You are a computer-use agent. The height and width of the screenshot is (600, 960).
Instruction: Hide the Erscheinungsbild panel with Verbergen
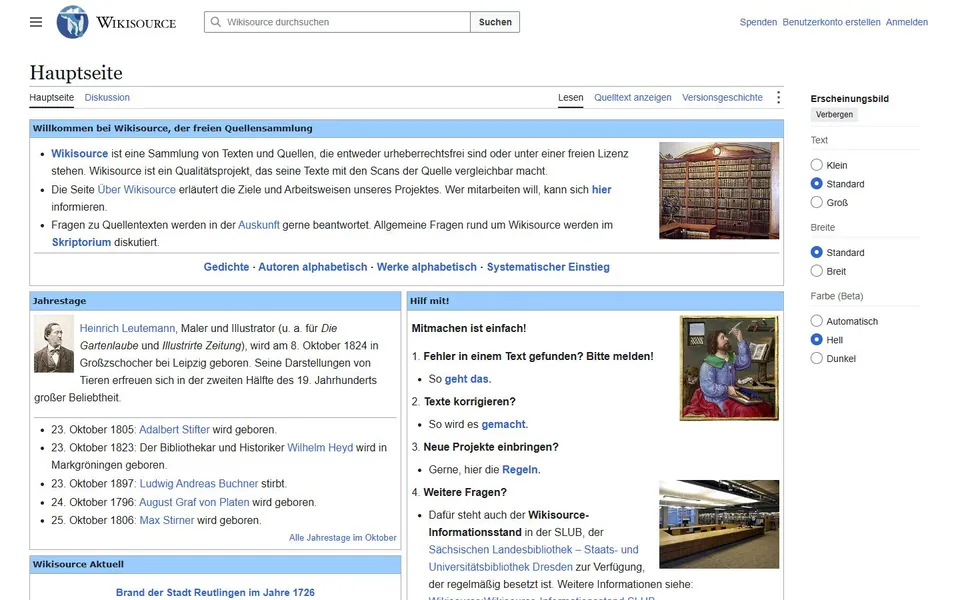click(834, 114)
